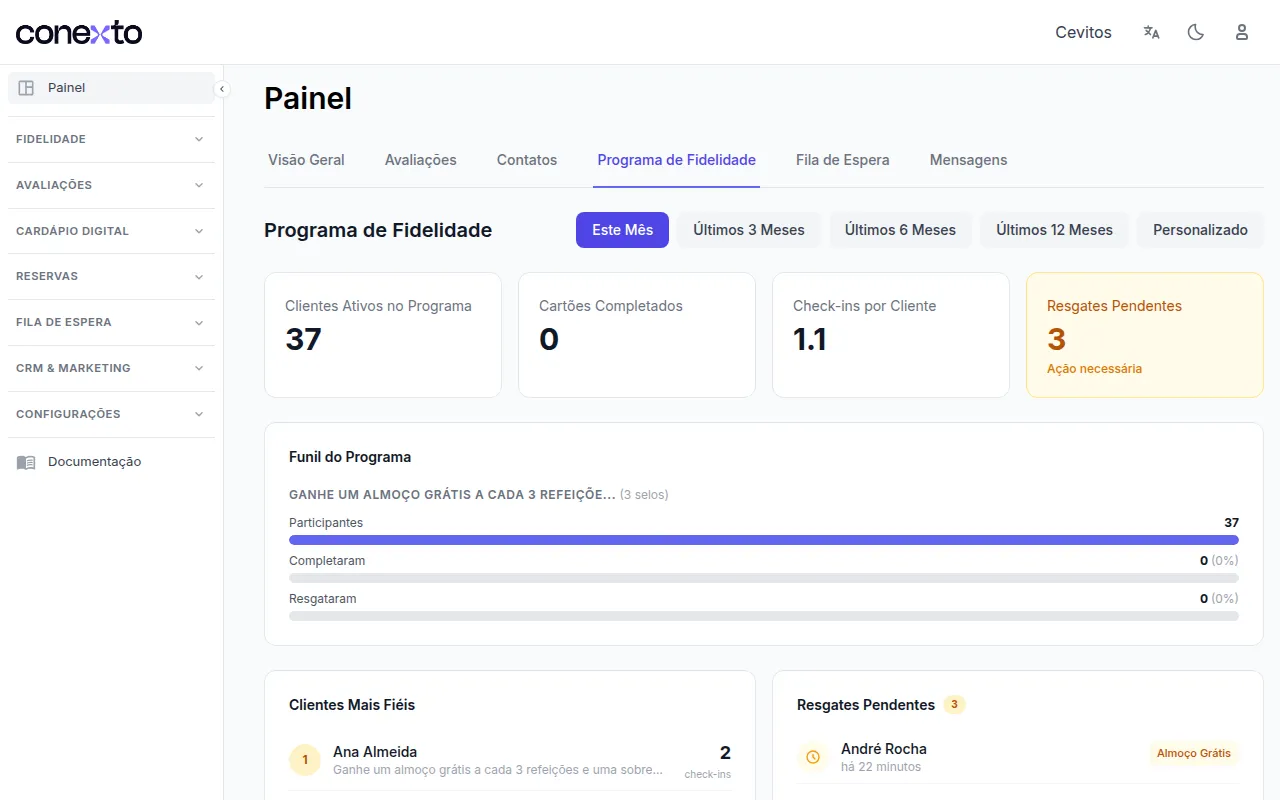This screenshot has height=800, width=1280.
Task: Select the Últimos 6 Meses filter
Action: pyautogui.click(x=900, y=230)
